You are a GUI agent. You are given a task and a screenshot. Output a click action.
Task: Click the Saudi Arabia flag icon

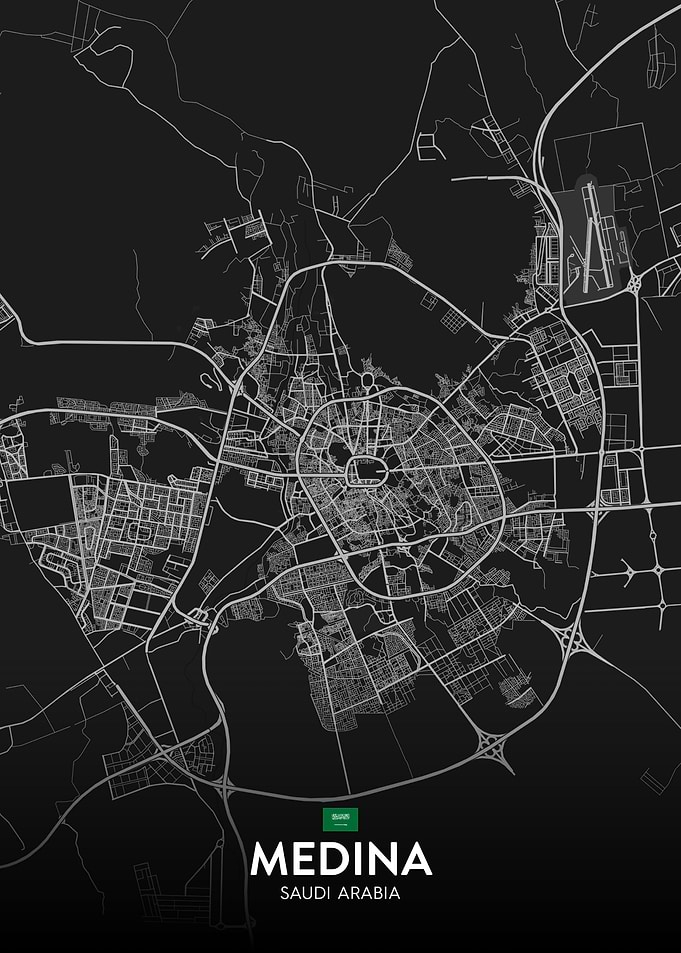[340, 819]
